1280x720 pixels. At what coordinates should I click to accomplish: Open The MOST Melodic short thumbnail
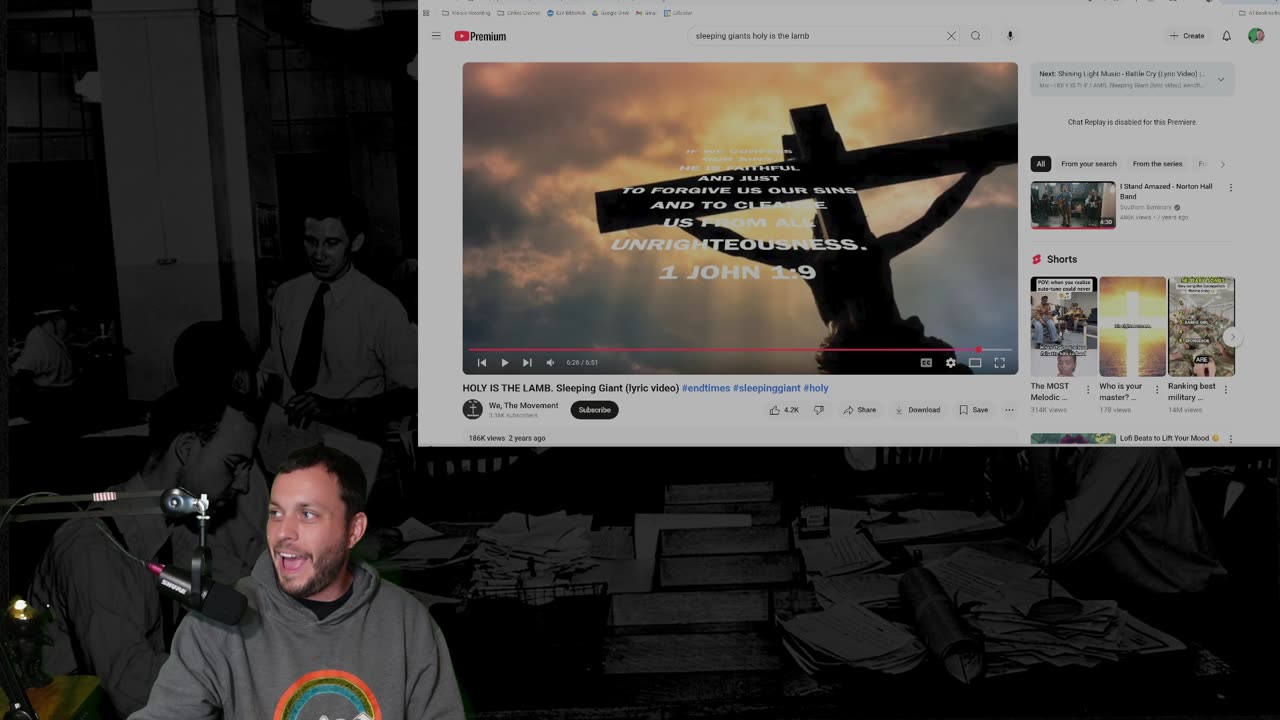pos(1063,326)
